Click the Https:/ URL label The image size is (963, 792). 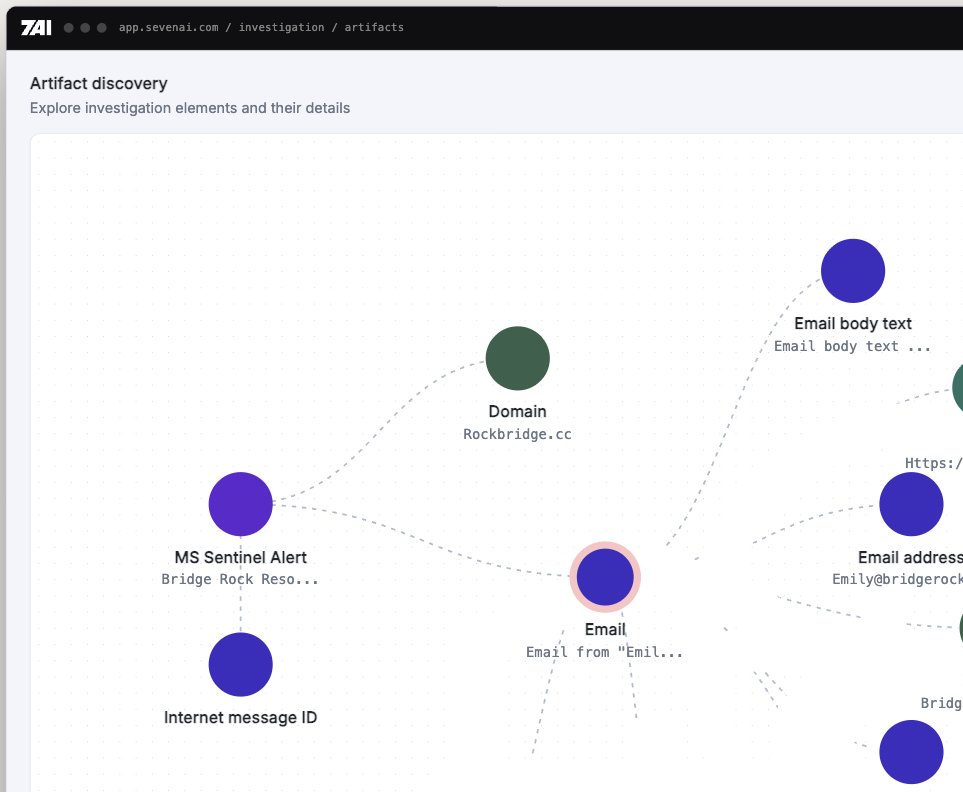[x=934, y=463]
